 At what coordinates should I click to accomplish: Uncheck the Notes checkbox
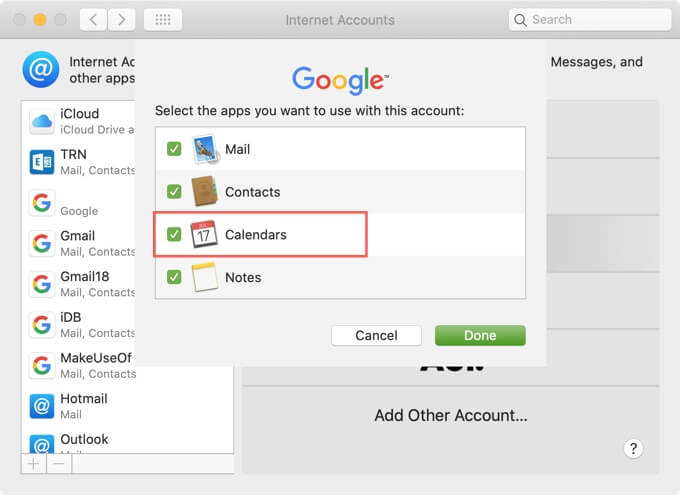tap(174, 277)
